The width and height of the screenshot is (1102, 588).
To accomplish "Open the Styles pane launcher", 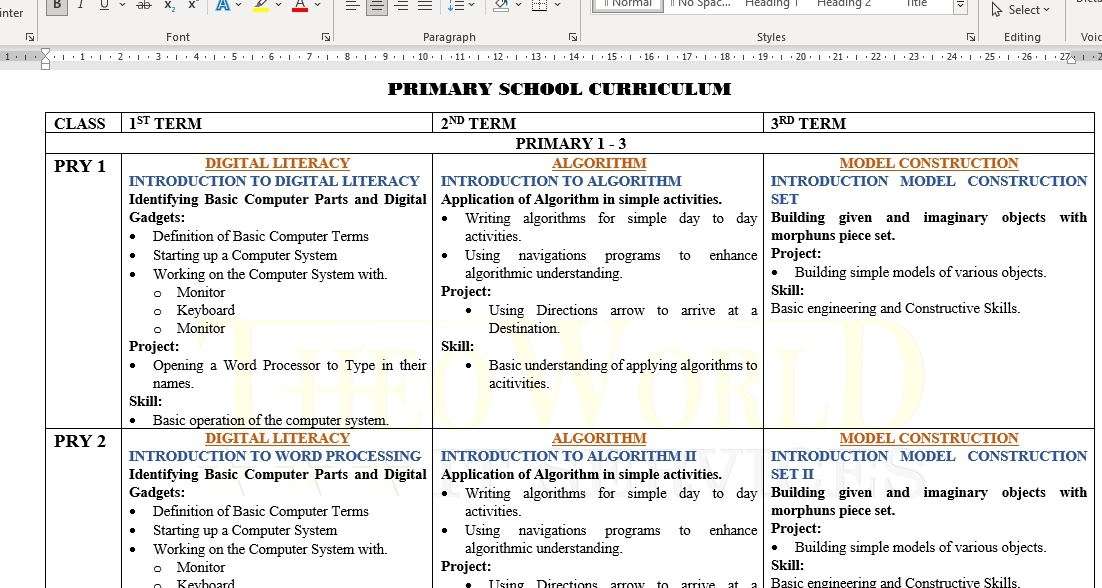I will [x=971, y=37].
